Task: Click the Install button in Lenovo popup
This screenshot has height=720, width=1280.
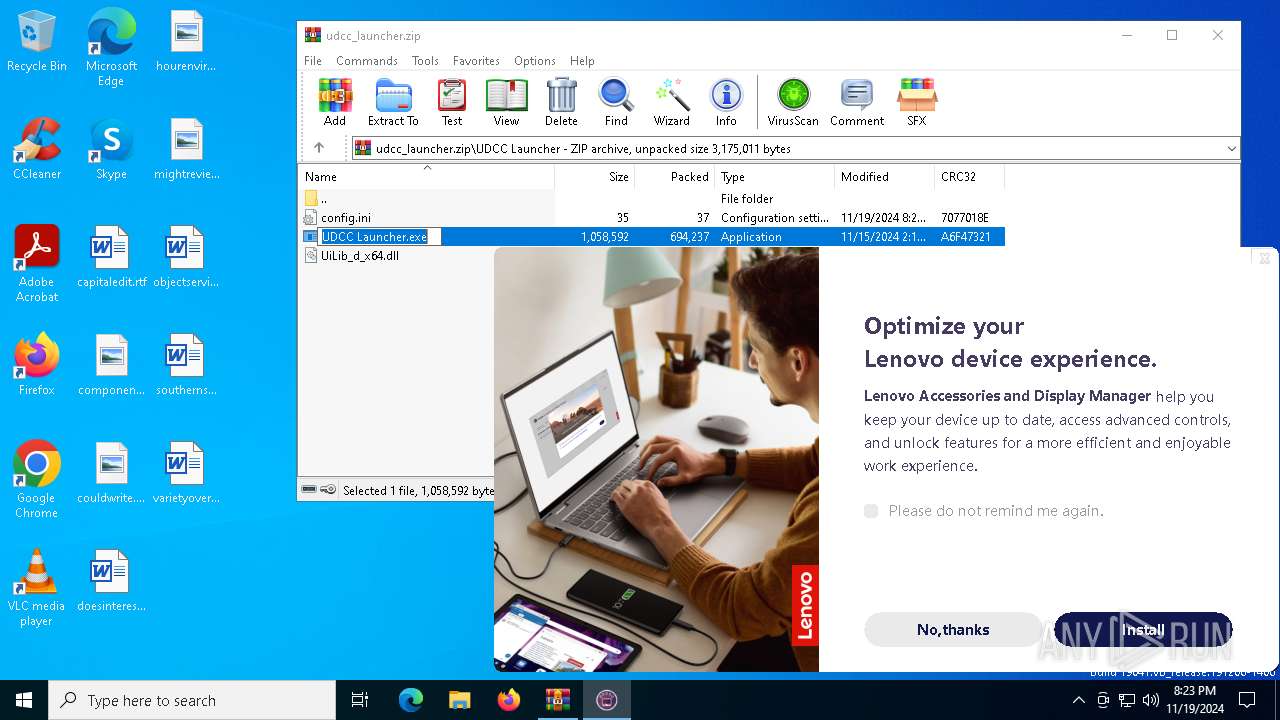Action: [1143, 629]
